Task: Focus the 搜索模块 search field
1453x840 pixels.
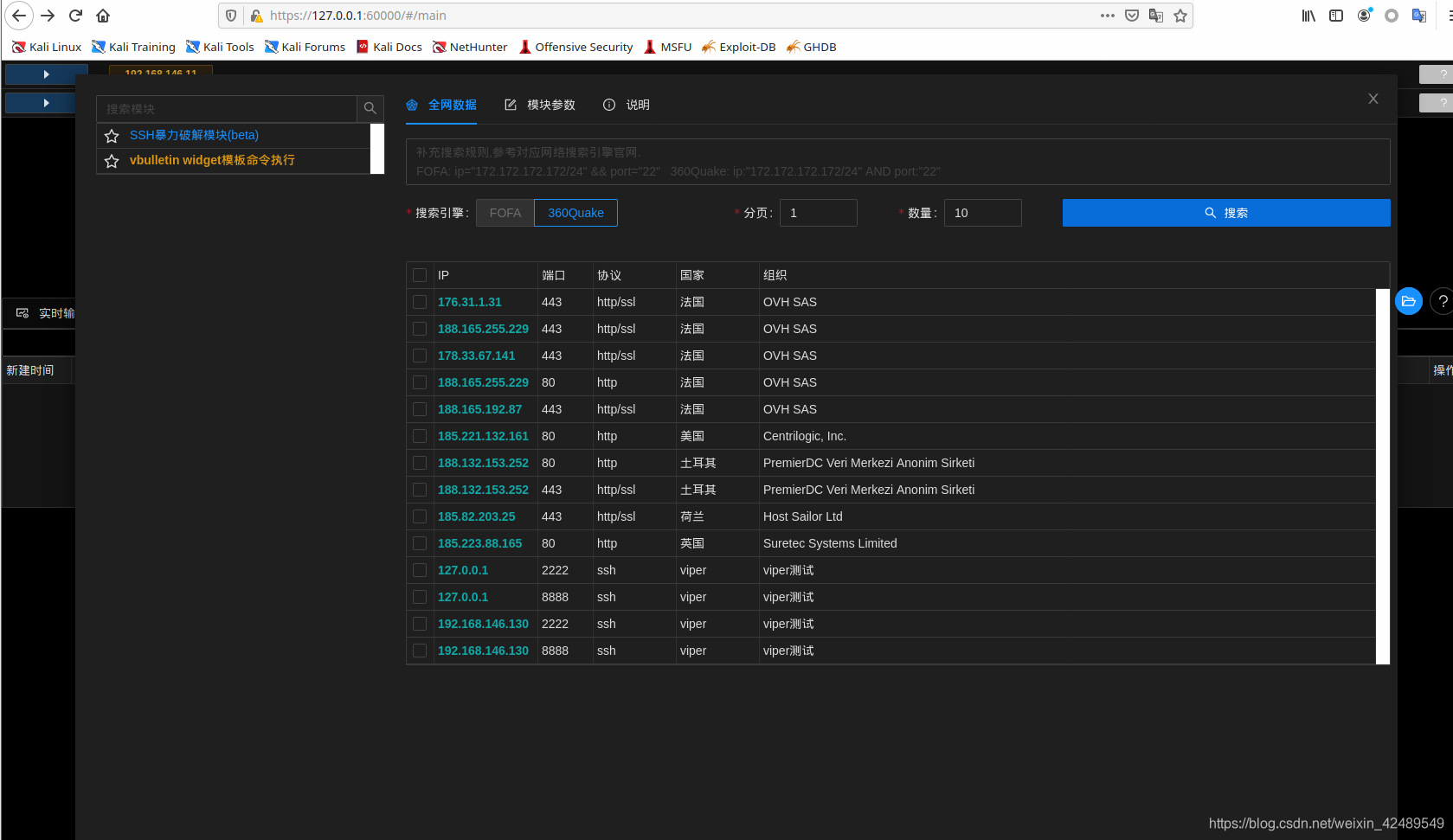Action: coord(227,108)
